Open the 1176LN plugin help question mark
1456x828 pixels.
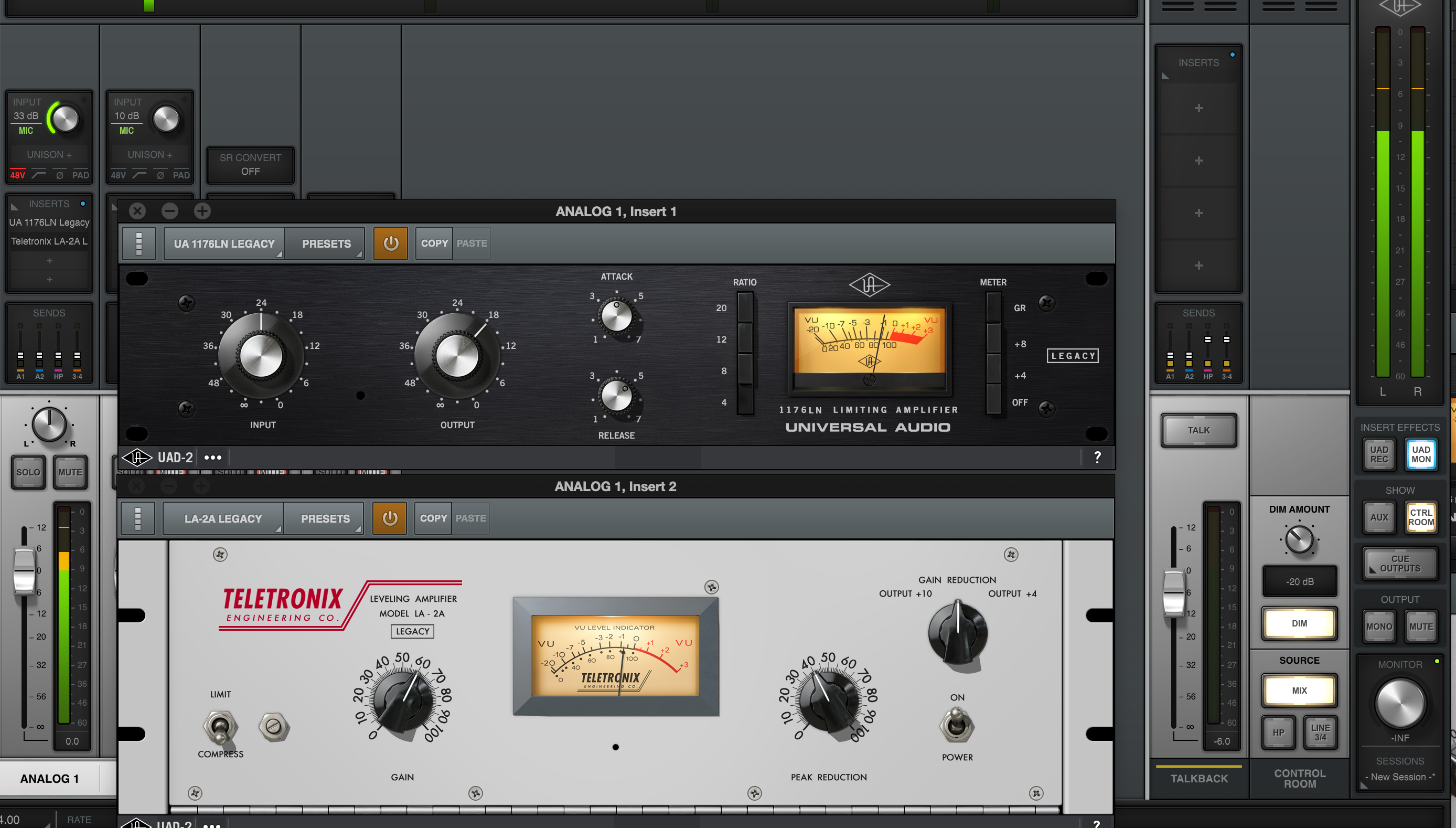(x=1097, y=457)
